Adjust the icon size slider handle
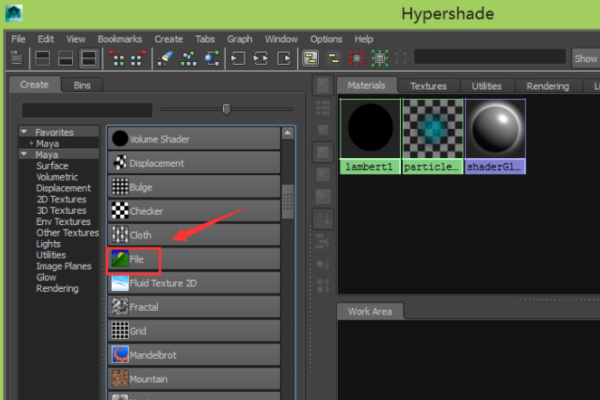 point(227,109)
